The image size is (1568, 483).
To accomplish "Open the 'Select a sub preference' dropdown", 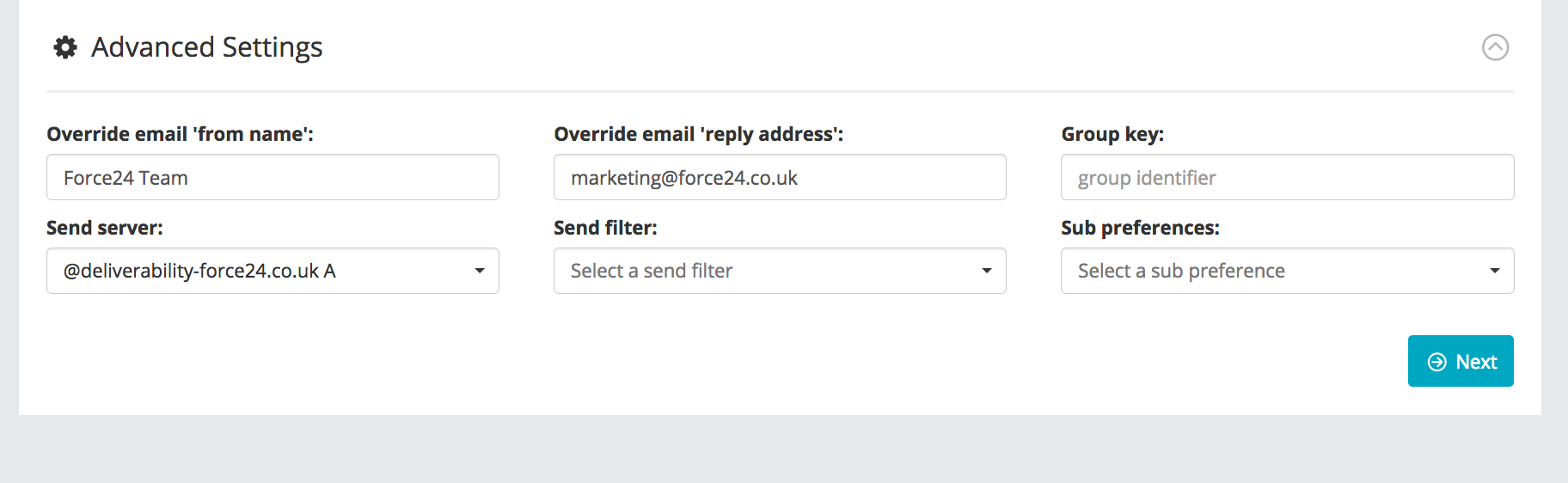I will pos(1287,271).
